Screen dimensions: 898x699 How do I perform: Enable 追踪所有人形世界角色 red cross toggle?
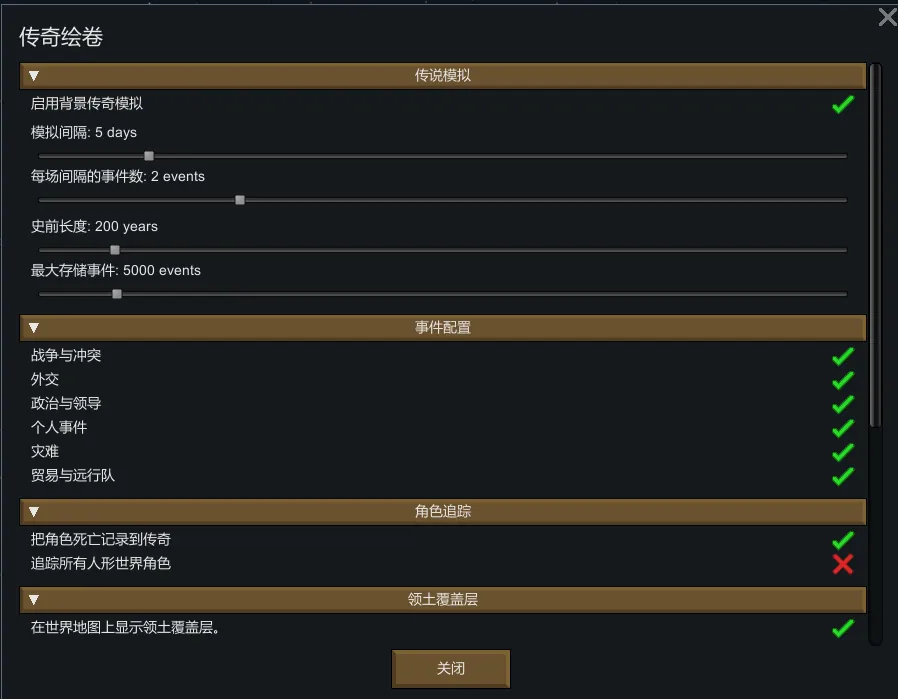843,564
